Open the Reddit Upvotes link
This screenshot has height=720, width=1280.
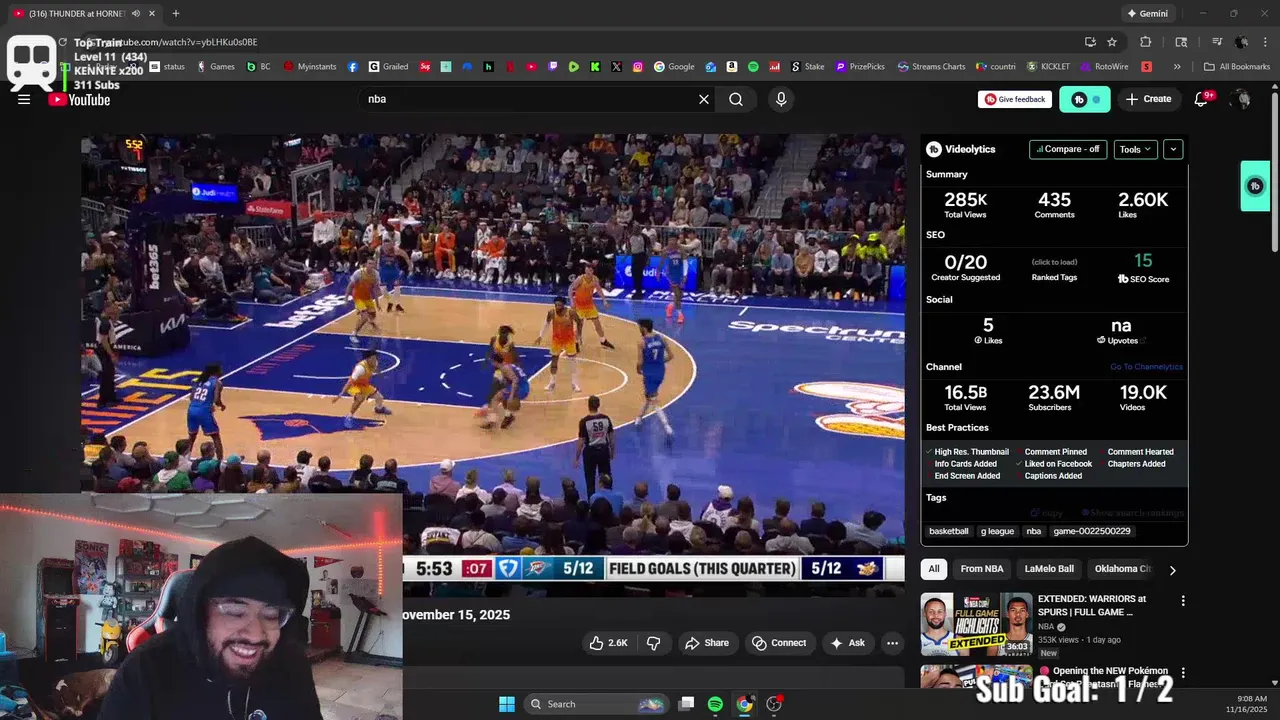tap(1121, 340)
